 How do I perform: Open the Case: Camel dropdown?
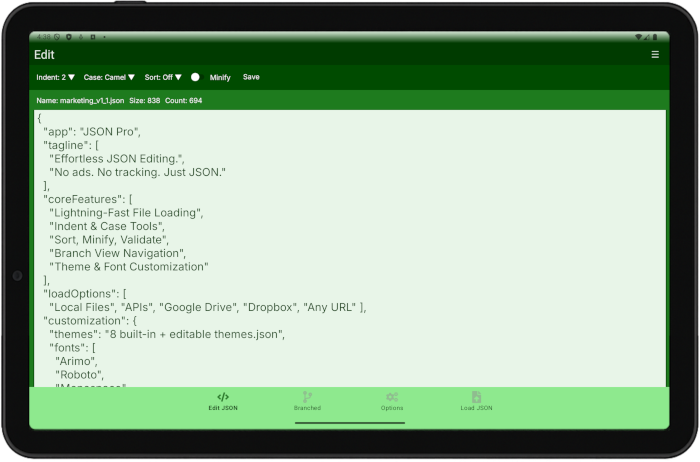coord(109,77)
